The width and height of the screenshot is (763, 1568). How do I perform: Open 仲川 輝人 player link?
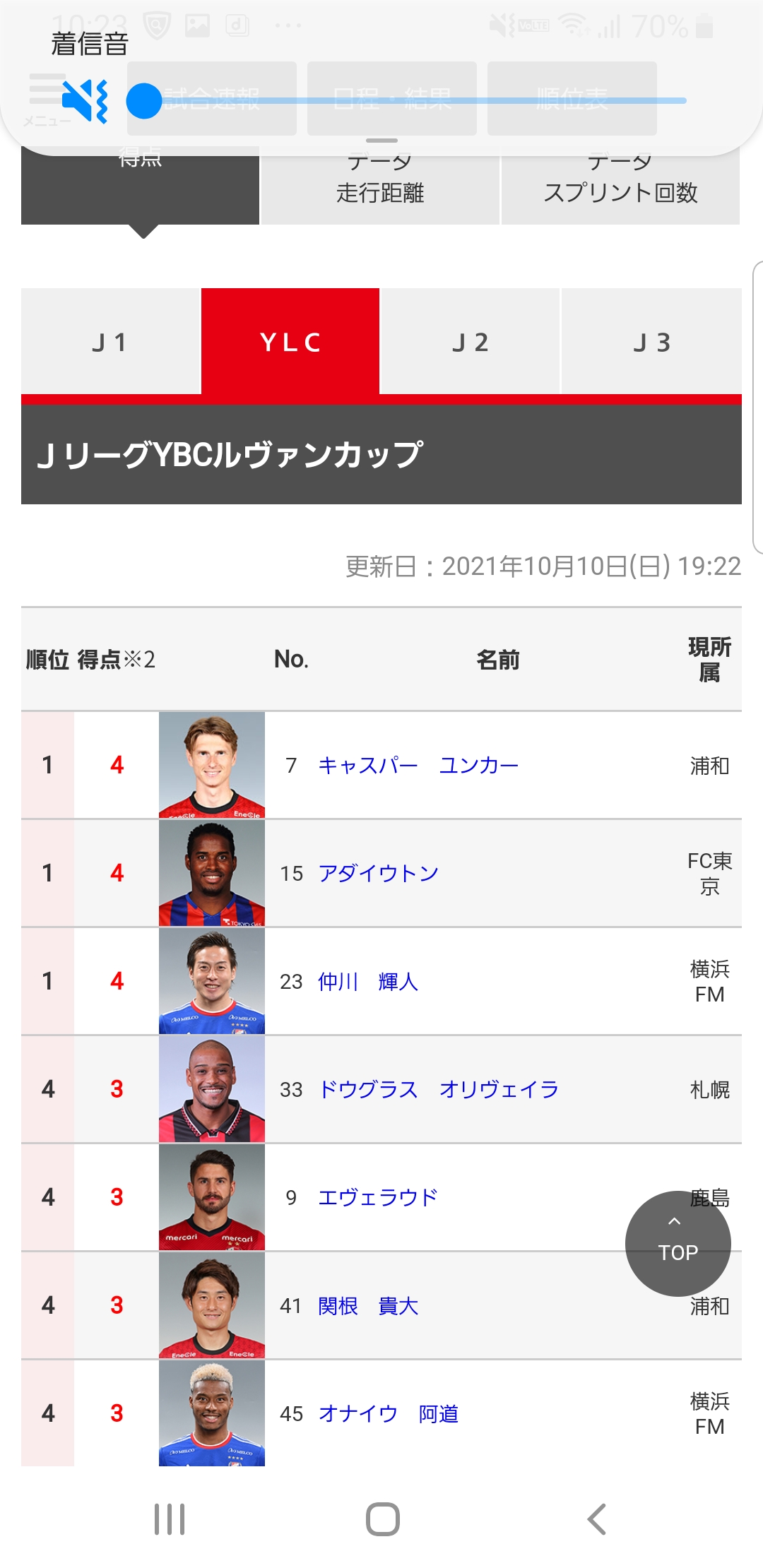click(x=368, y=982)
